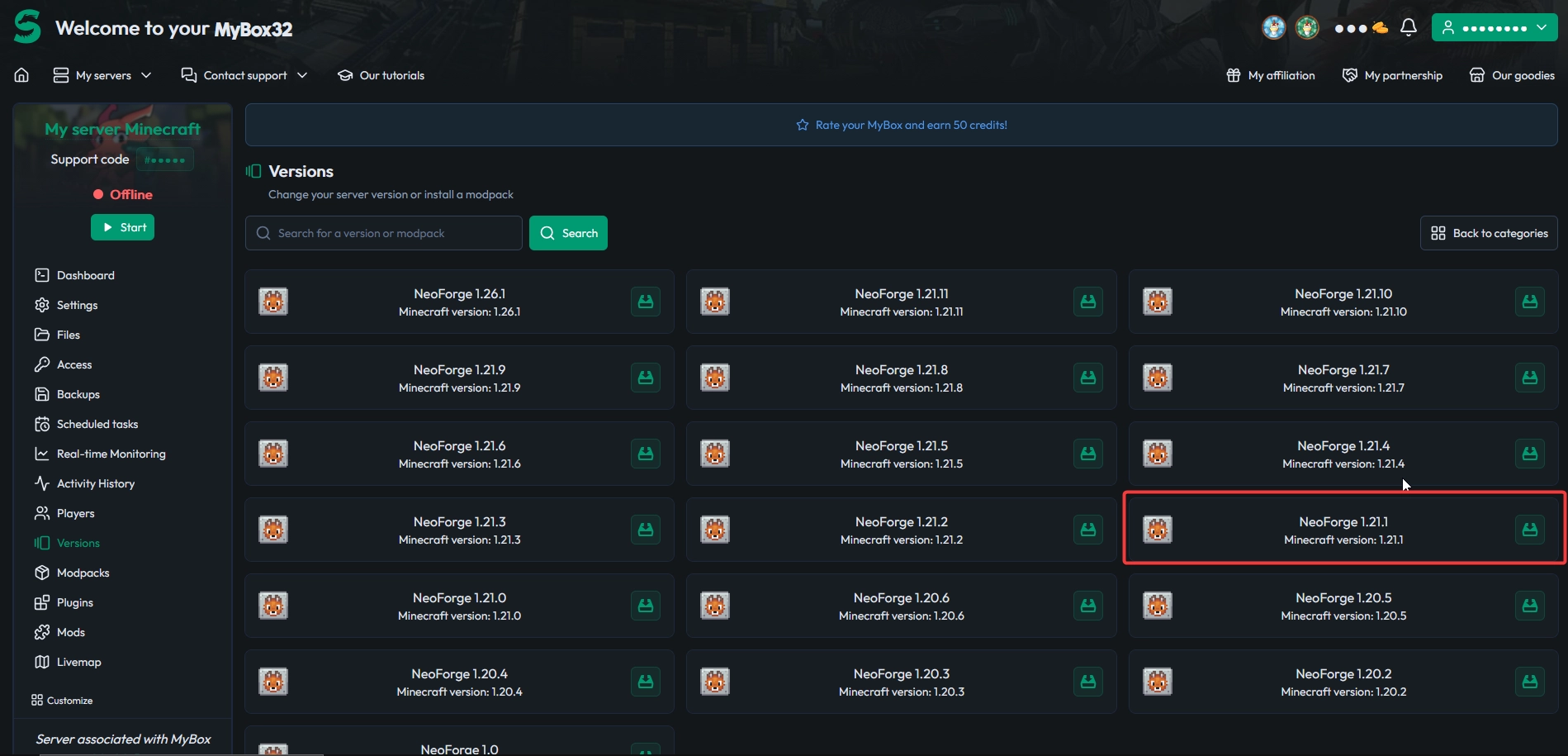1568x756 pixels.
Task: Open Modpacks in the sidebar
Action: 83,573
